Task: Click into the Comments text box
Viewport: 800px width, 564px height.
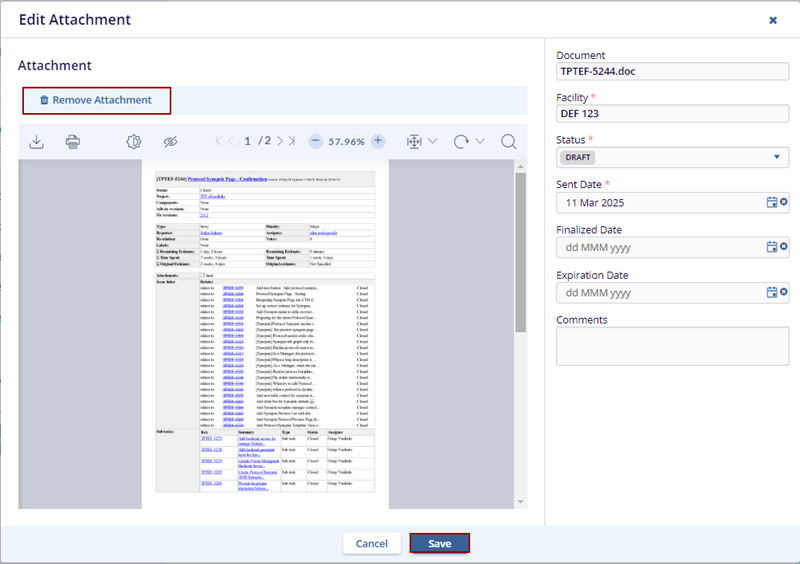Action: (672, 346)
